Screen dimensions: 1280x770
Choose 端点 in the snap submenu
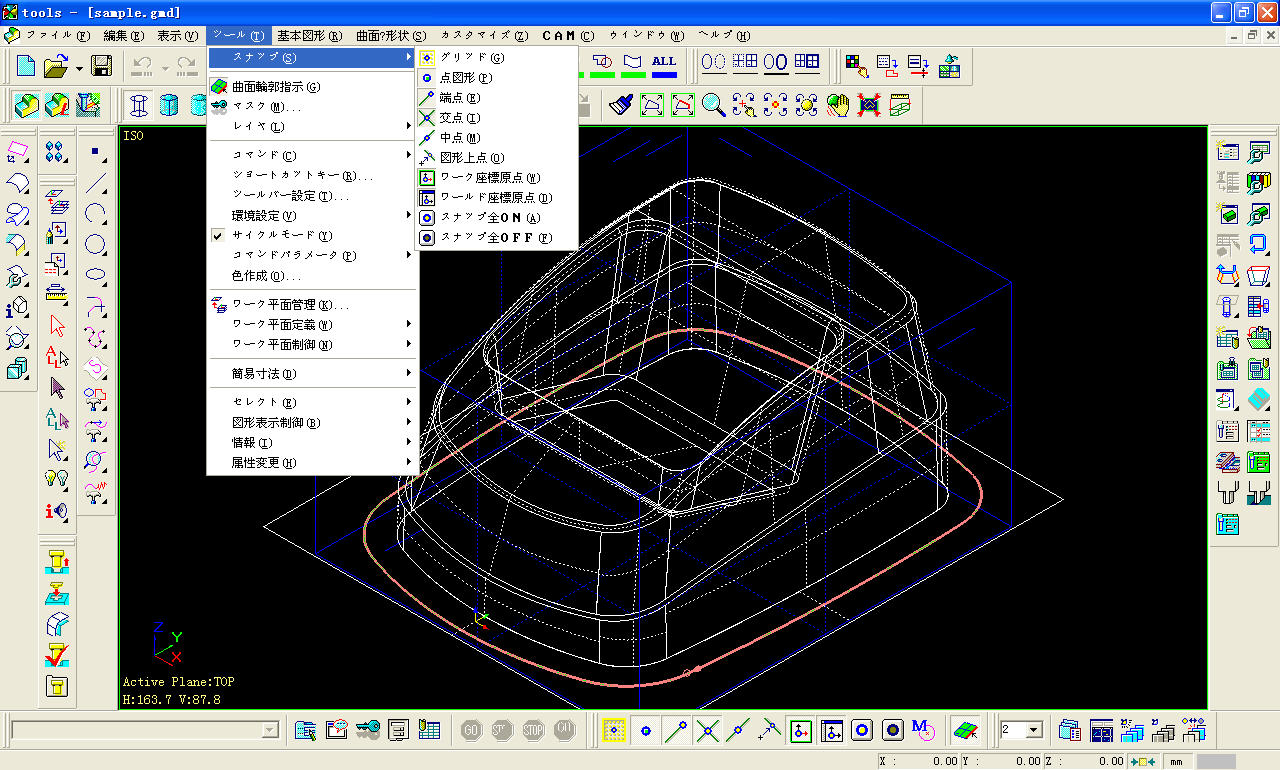[497, 98]
